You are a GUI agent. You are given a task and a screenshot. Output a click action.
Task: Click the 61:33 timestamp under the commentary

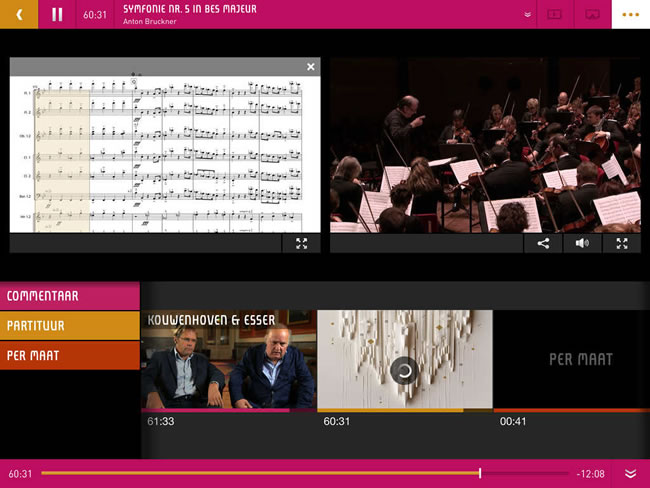(161, 421)
